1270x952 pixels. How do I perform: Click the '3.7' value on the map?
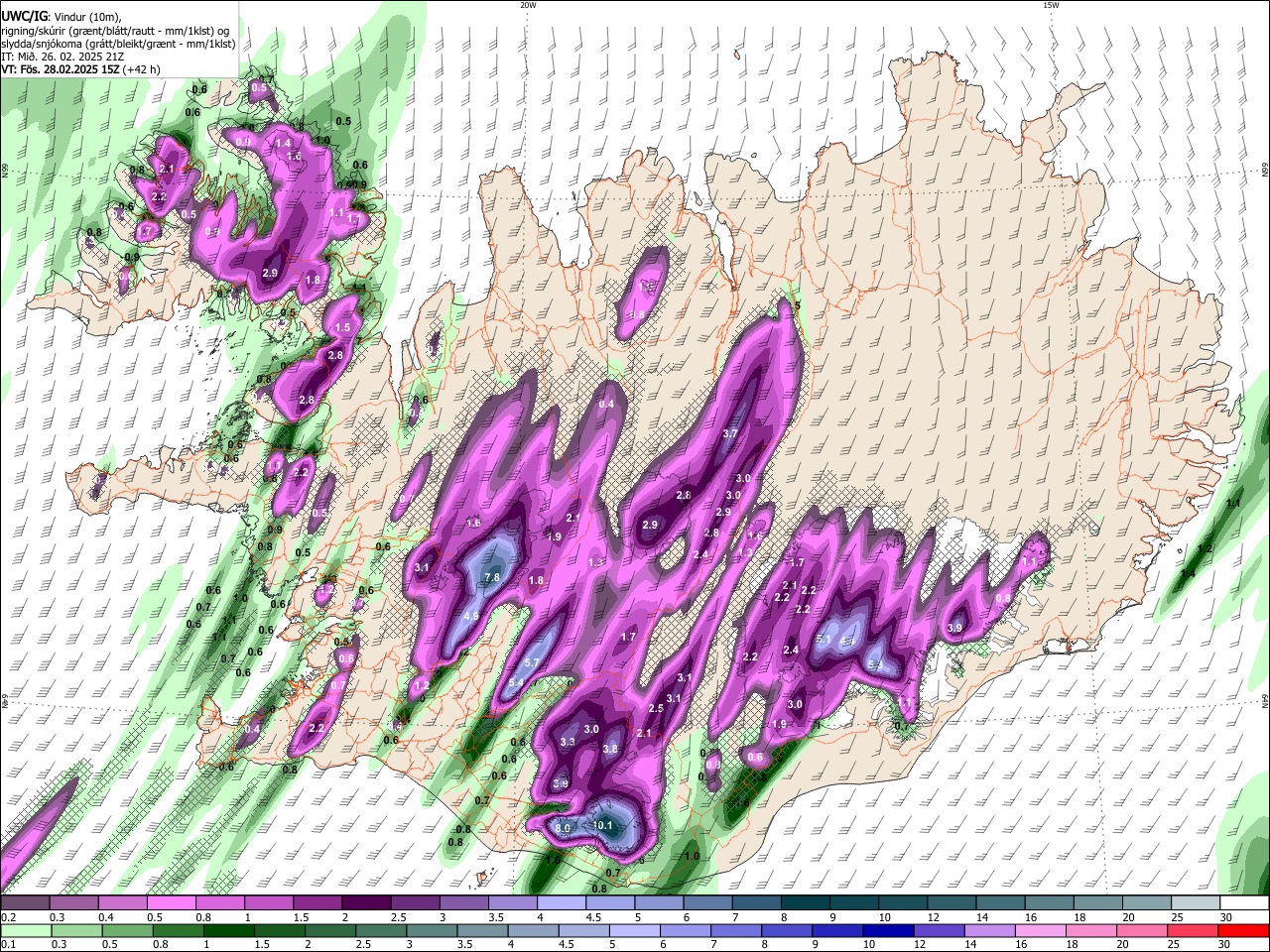click(730, 433)
